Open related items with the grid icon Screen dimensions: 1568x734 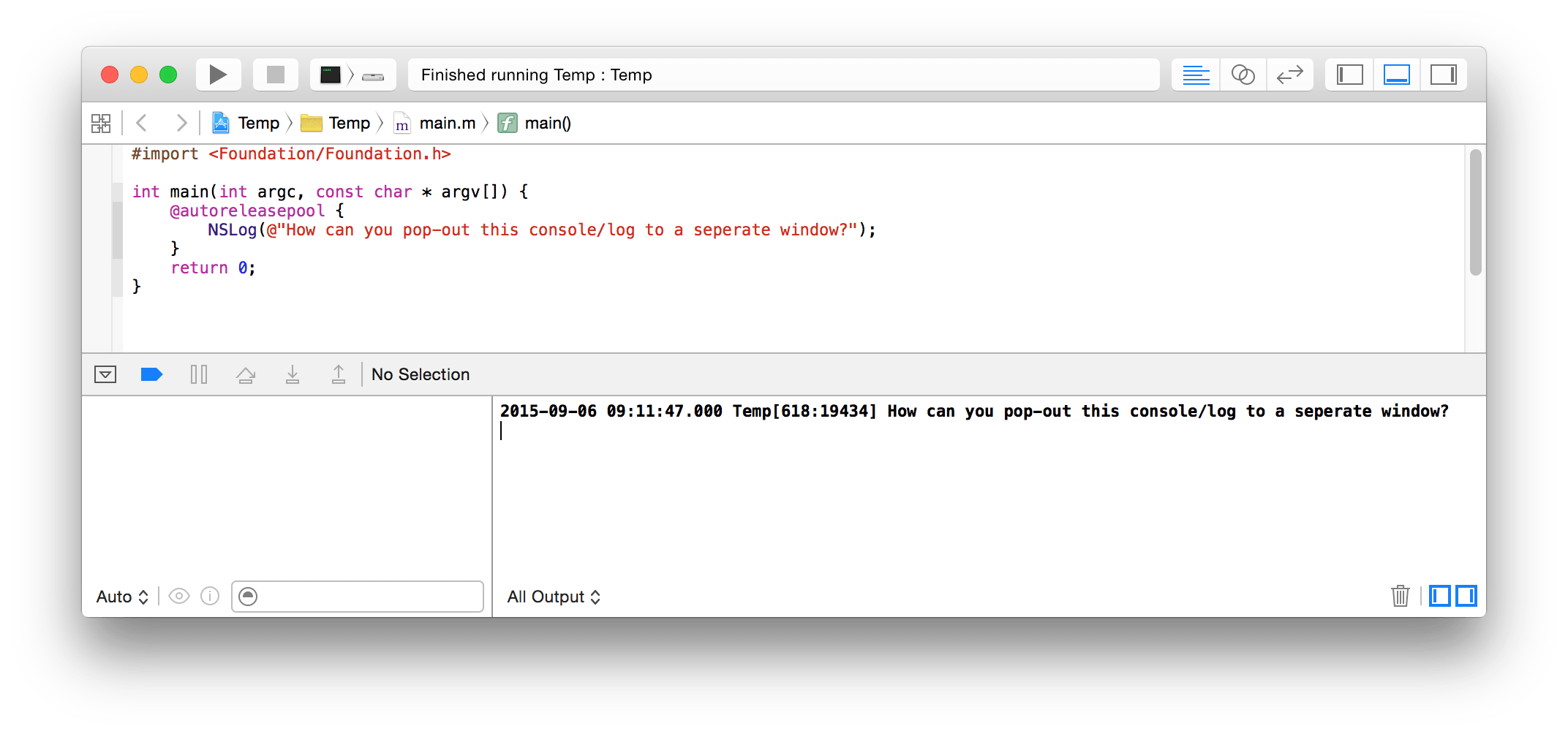tap(101, 122)
